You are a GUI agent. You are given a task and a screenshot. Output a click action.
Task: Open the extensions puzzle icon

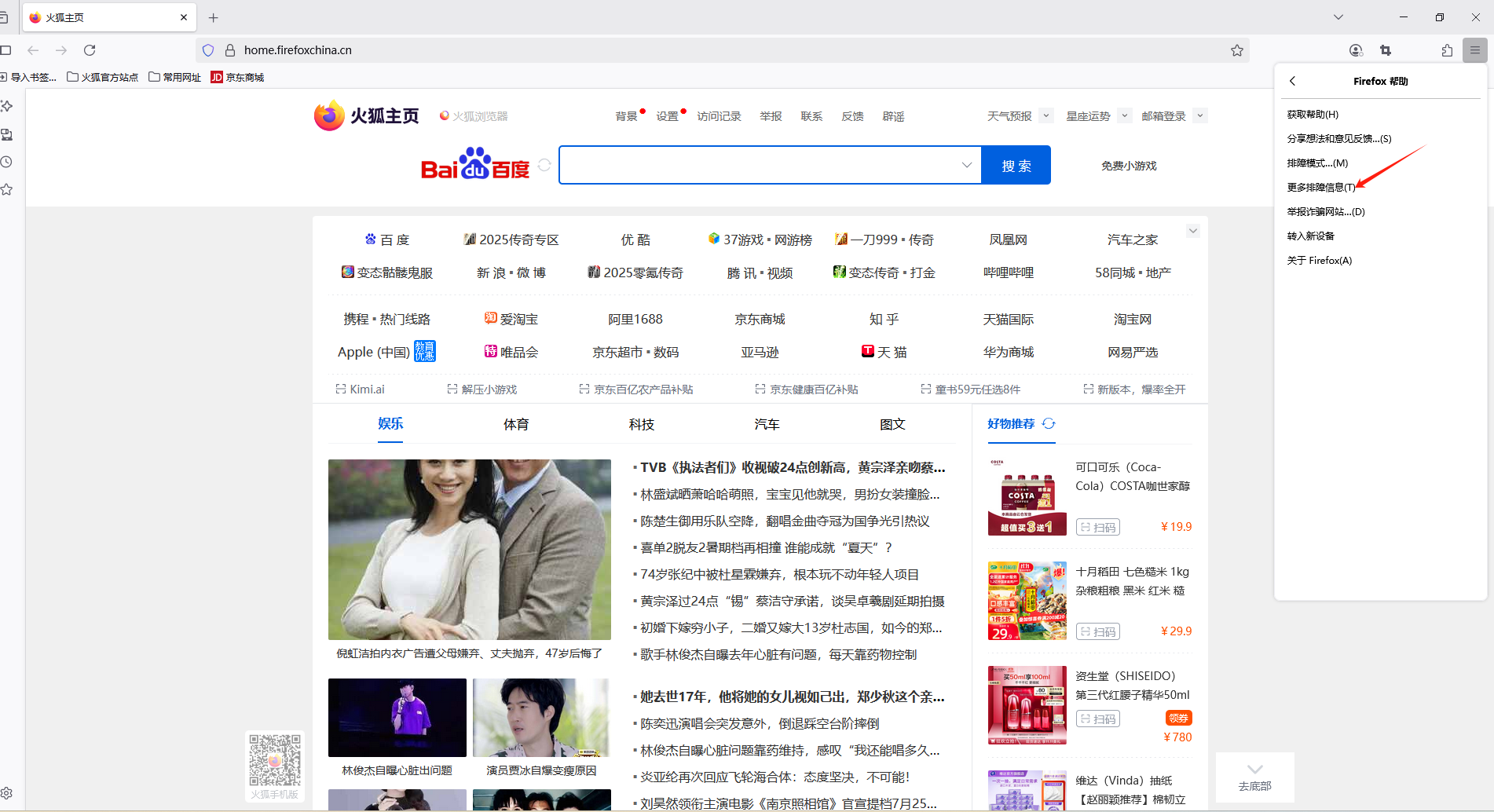(1447, 50)
